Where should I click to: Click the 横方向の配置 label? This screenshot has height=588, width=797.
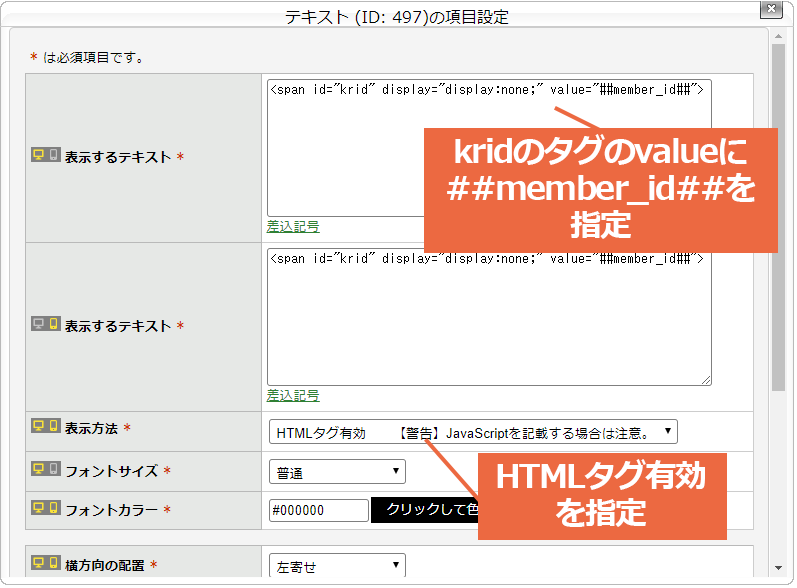point(105,565)
